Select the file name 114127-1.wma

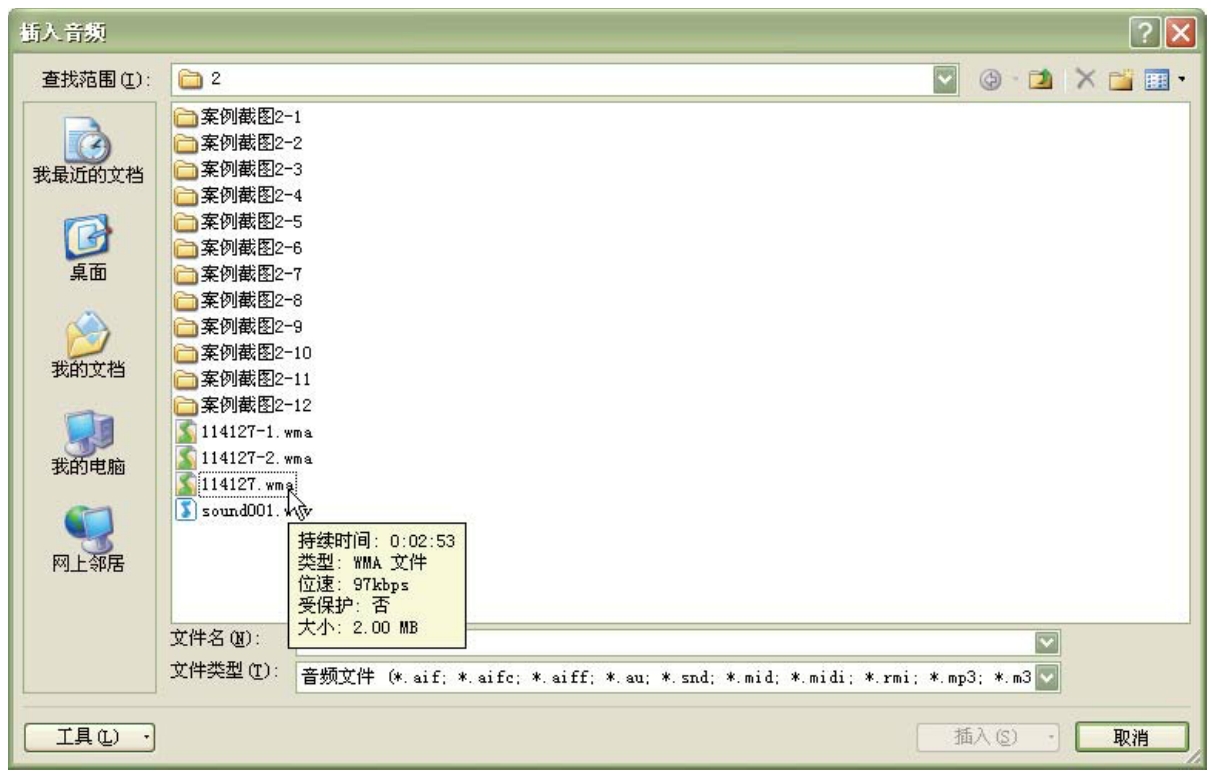tap(257, 431)
